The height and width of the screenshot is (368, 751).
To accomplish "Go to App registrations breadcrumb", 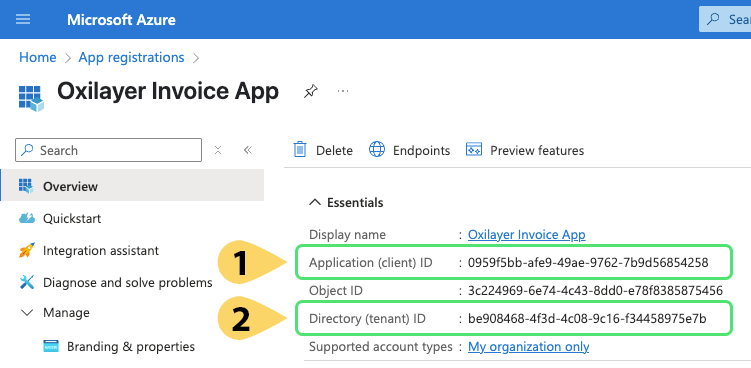I will [x=131, y=58].
